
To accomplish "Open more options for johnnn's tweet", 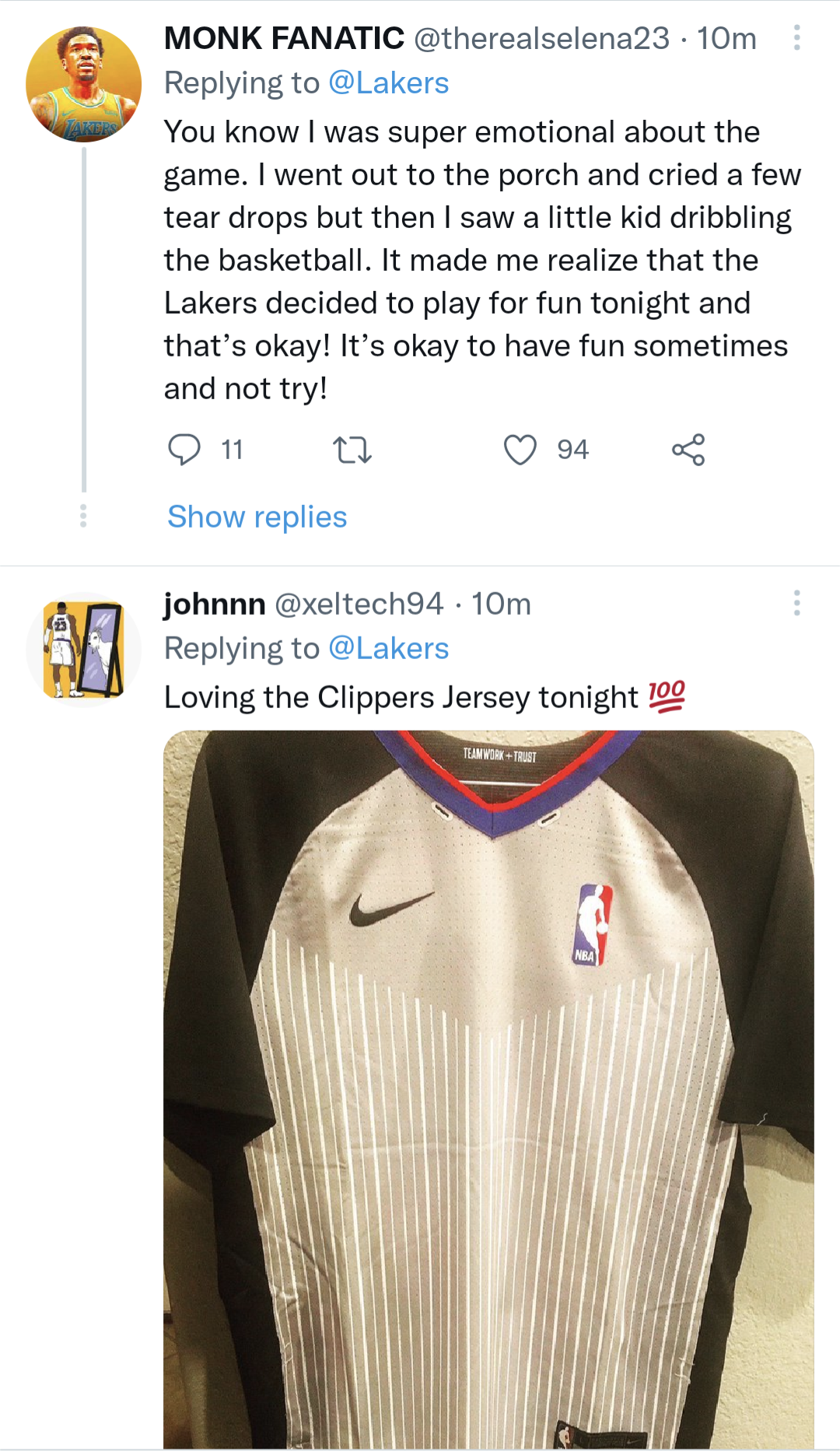I will coord(796,603).
